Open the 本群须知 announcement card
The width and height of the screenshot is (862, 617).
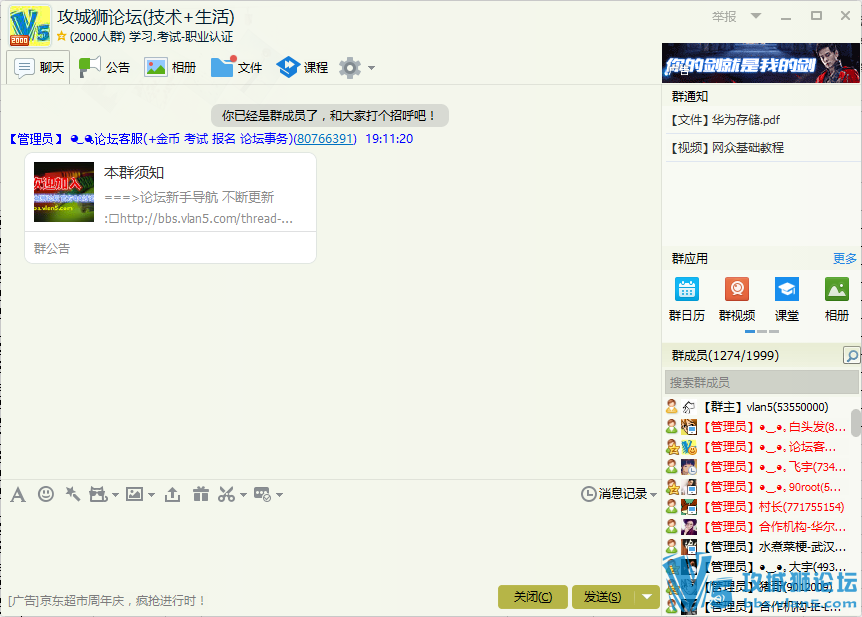[170, 196]
